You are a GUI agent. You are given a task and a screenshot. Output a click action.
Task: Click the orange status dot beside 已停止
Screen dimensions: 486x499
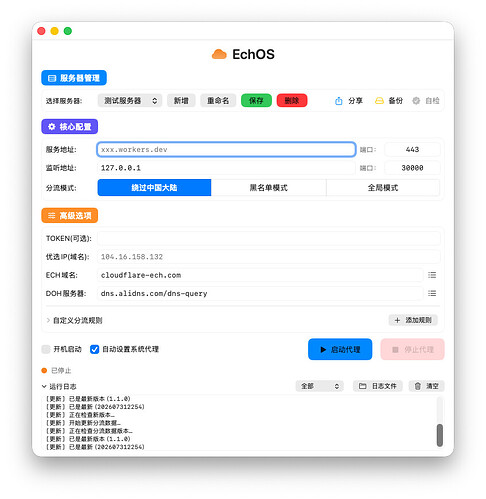pos(44,370)
